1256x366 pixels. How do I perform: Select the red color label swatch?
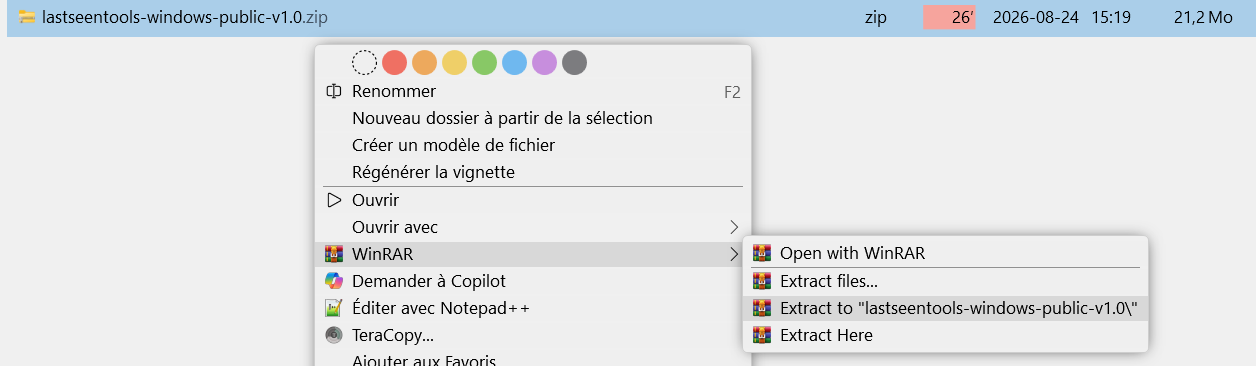394,63
